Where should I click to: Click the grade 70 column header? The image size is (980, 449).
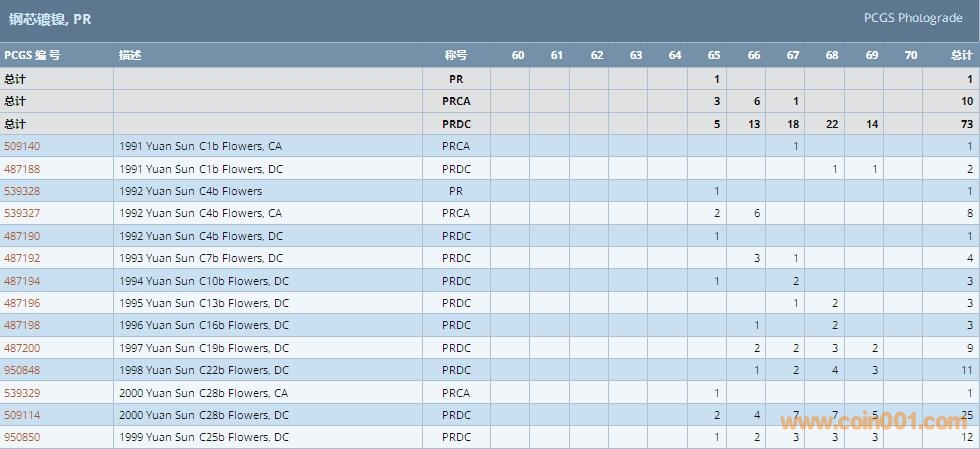[x=910, y=55]
